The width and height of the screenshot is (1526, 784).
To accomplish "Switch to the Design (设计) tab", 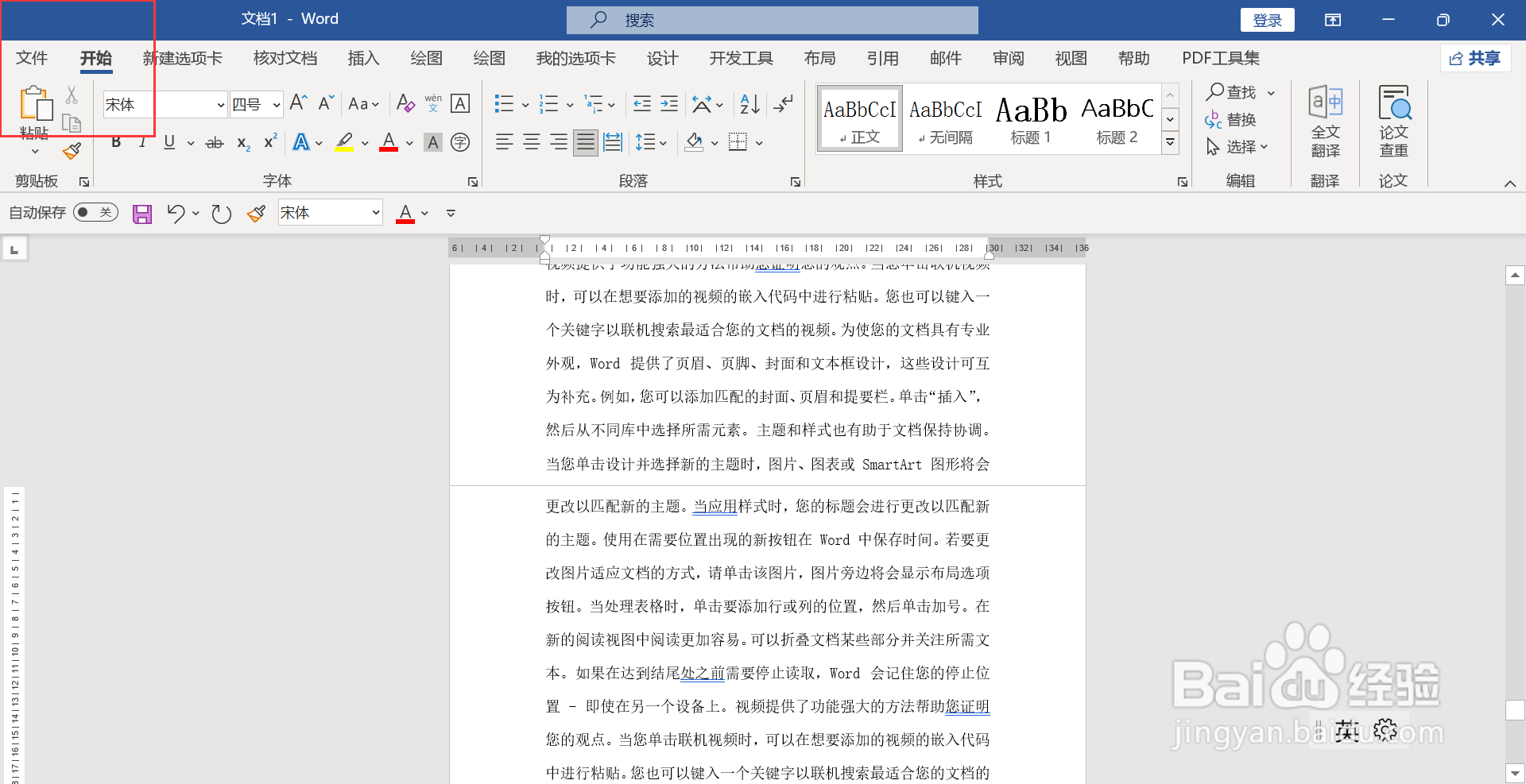I will 662,58.
